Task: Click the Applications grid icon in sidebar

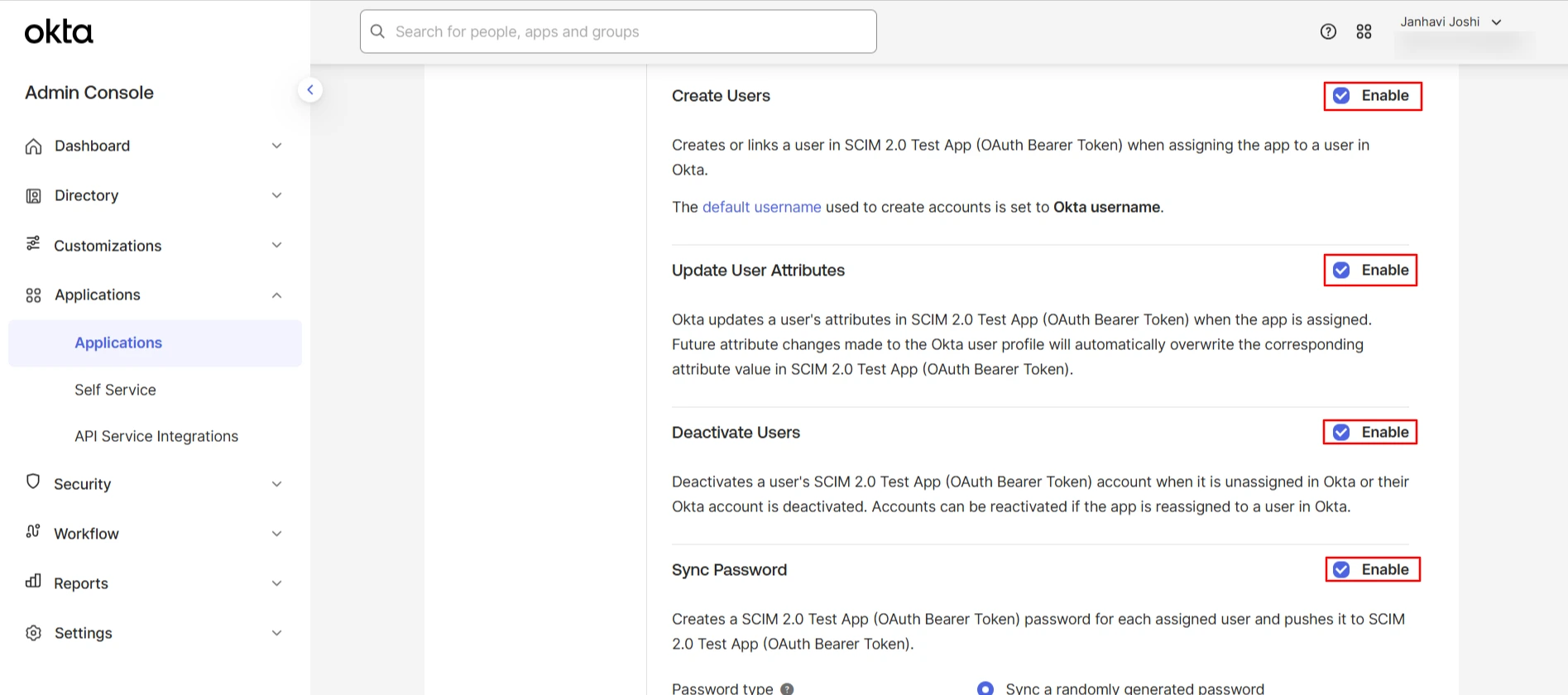Action: [x=33, y=295]
